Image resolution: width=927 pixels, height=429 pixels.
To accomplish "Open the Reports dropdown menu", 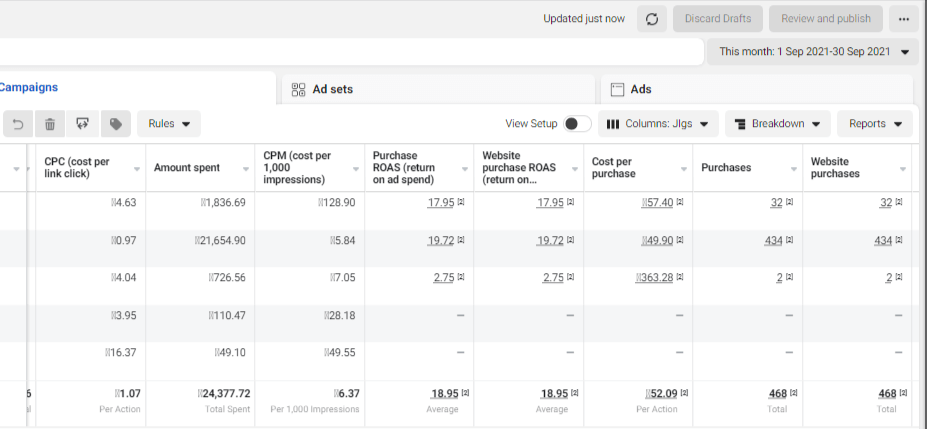I will (874, 124).
